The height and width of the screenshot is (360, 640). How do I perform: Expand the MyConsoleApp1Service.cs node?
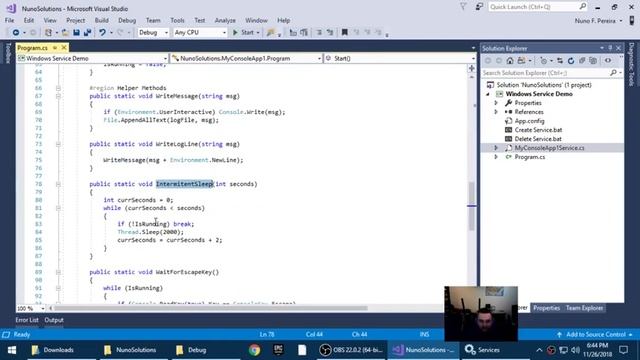click(496, 148)
